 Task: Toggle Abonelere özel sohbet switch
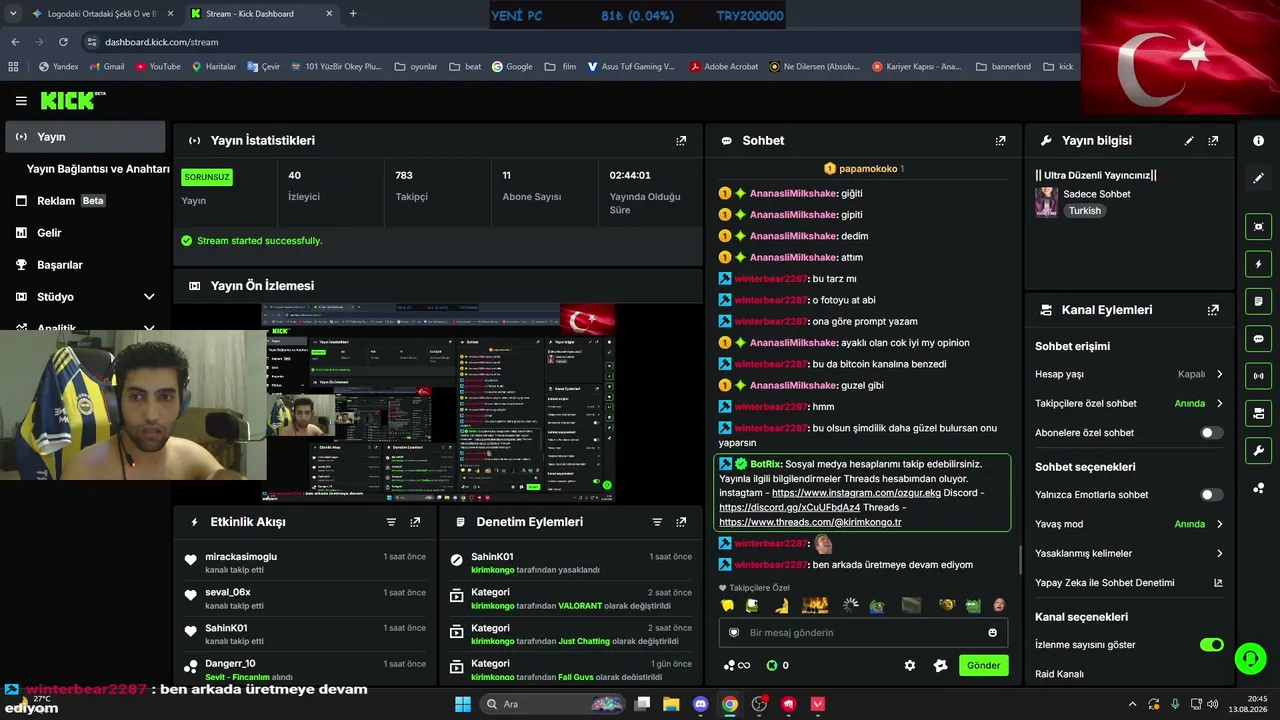(x=1211, y=433)
